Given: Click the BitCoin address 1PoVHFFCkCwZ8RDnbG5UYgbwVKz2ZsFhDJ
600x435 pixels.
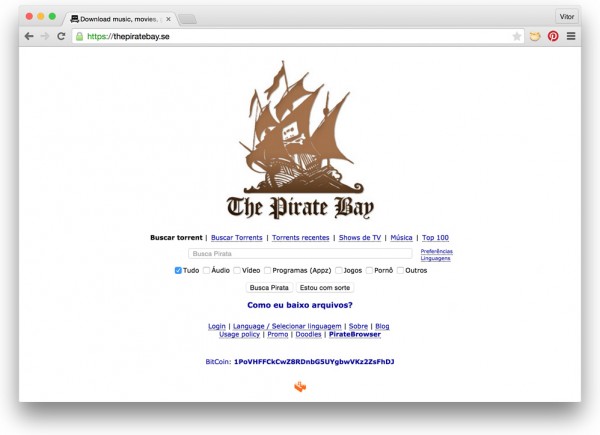Looking at the screenshot, I should pyautogui.click(x=314, y=362).
